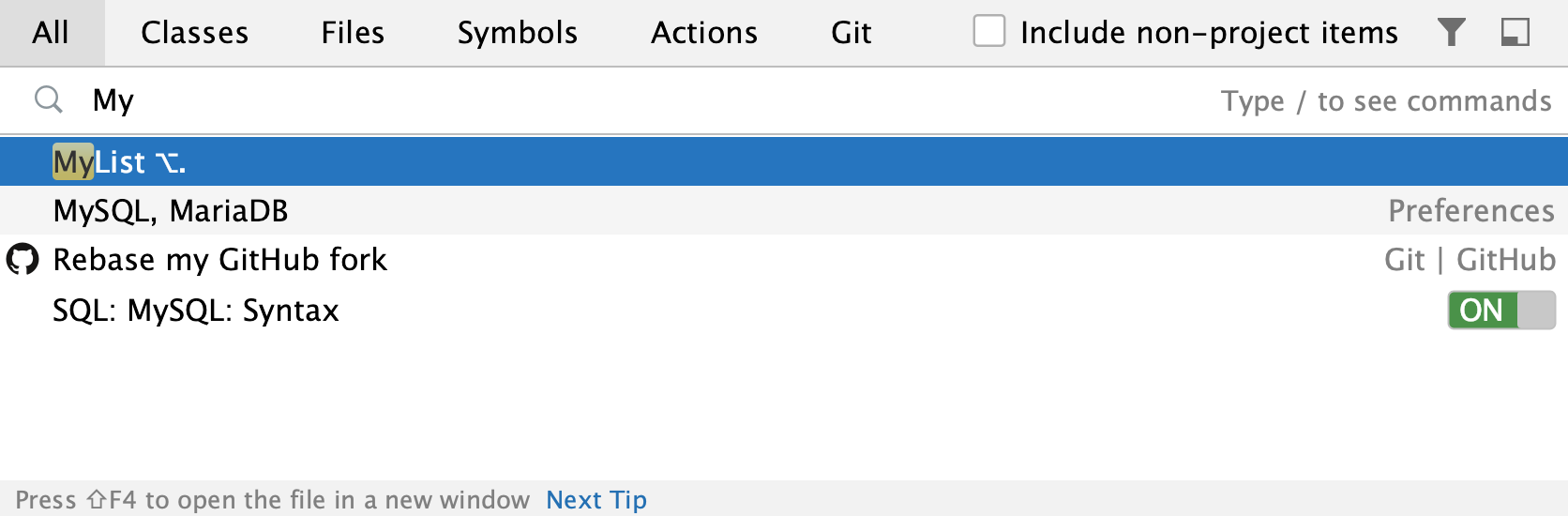Image resolution: width=1568 pixels, height=516 pixels.
Task: Click the GitHub logo icon
Action: tap(23, 260)
